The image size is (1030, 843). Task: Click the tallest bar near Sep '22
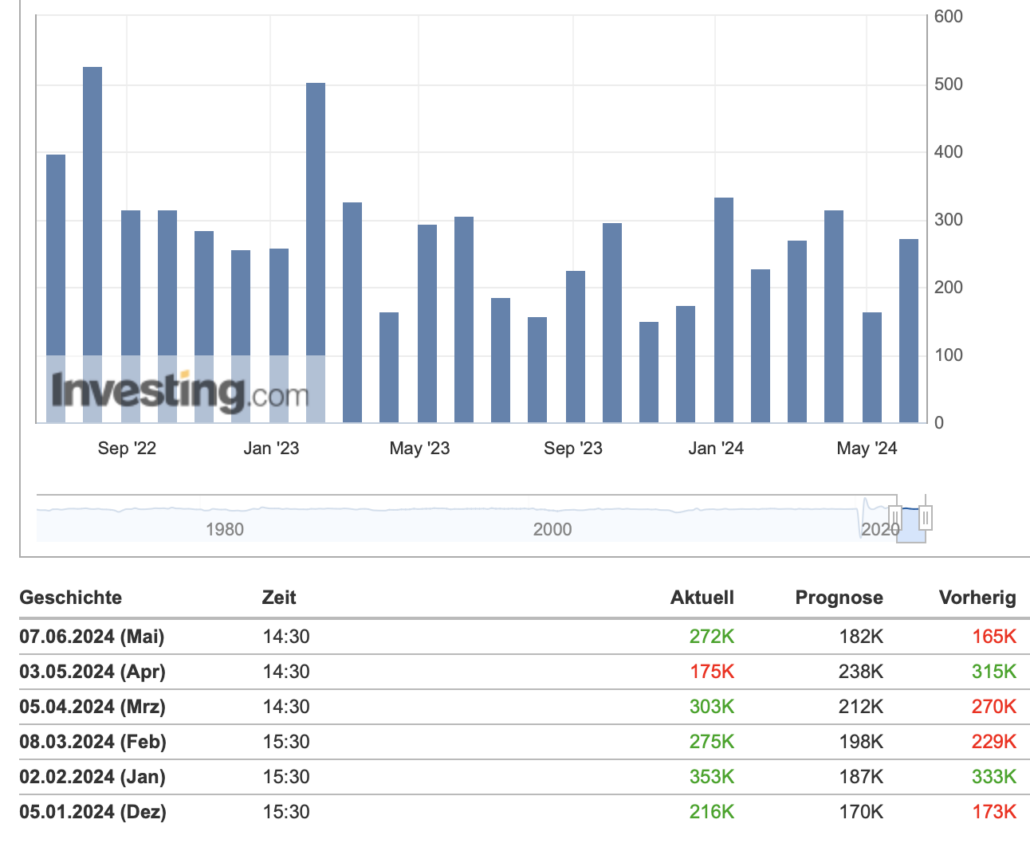[92, 244]
